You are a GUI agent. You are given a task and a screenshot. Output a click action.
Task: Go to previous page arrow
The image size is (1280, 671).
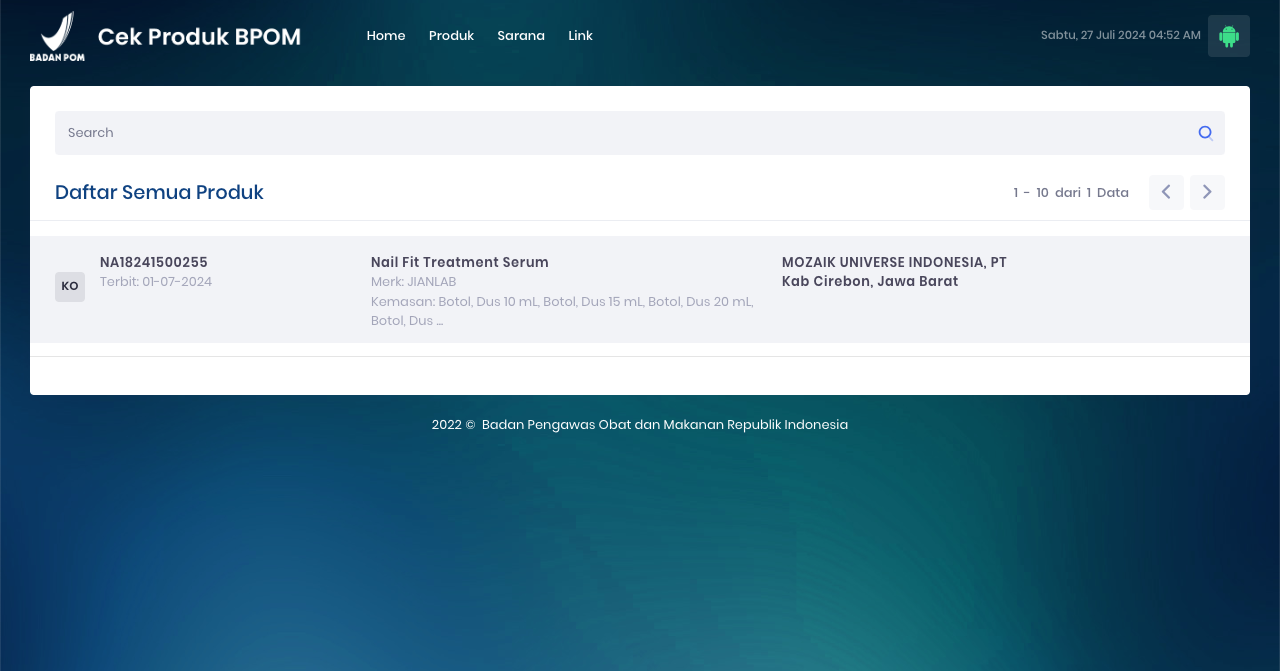click(1166, 192)
